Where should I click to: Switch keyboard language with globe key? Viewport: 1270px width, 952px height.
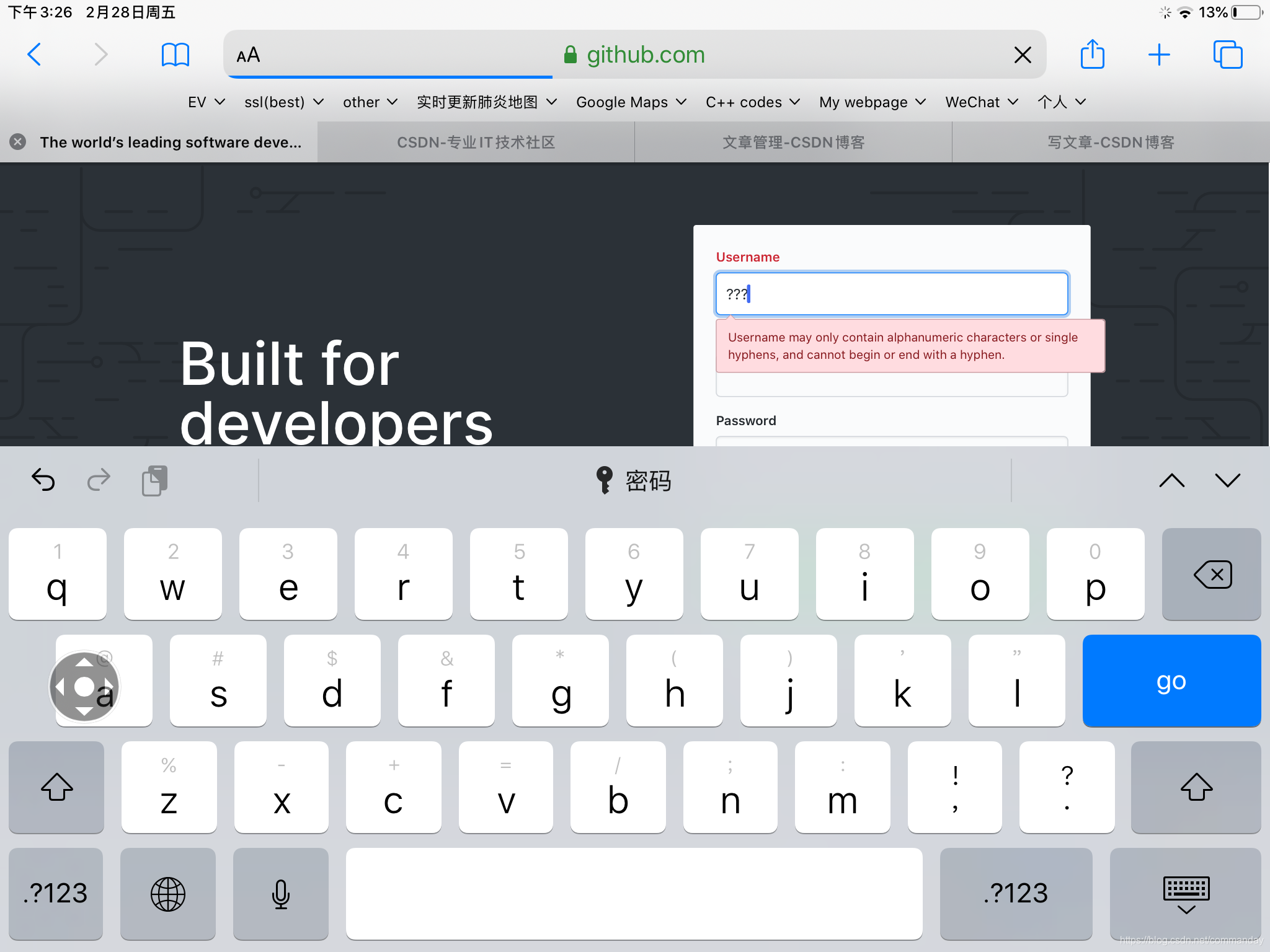coord(168,894)
